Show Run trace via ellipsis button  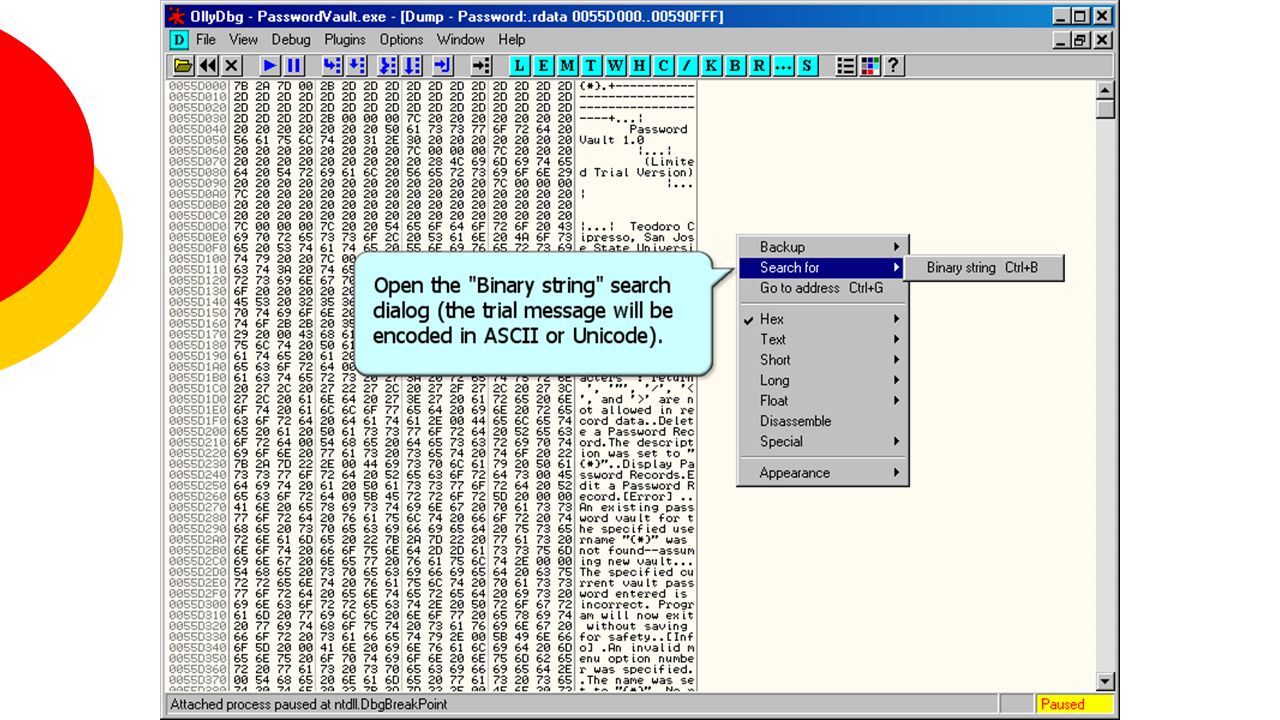click(x=783, y=66)
